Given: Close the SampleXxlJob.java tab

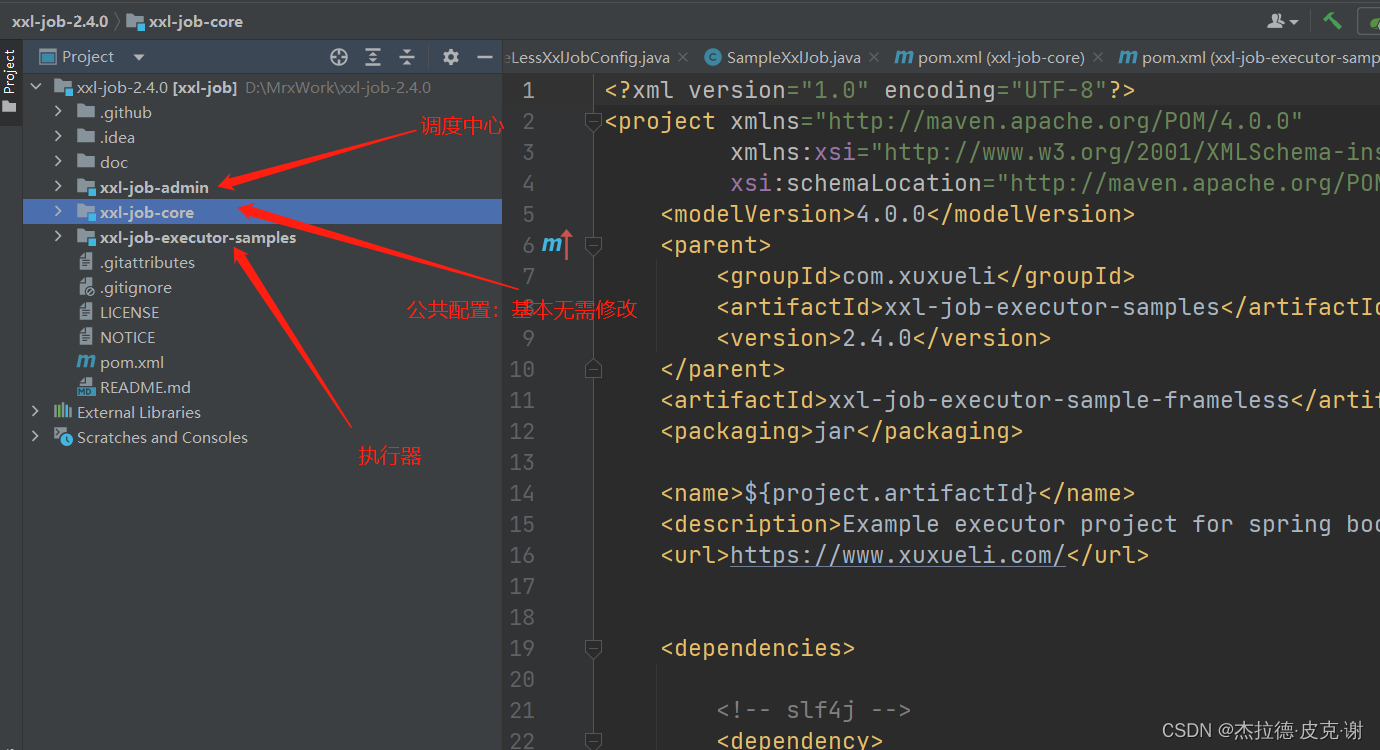Looking at the screenshot, I should (x=872, y=58).
